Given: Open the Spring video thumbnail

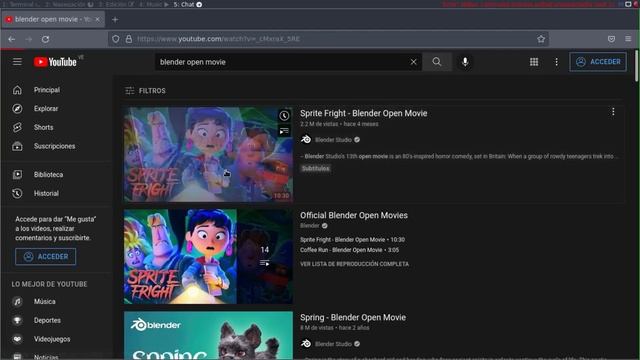Looking at the screenshot, I should [208, 336].
